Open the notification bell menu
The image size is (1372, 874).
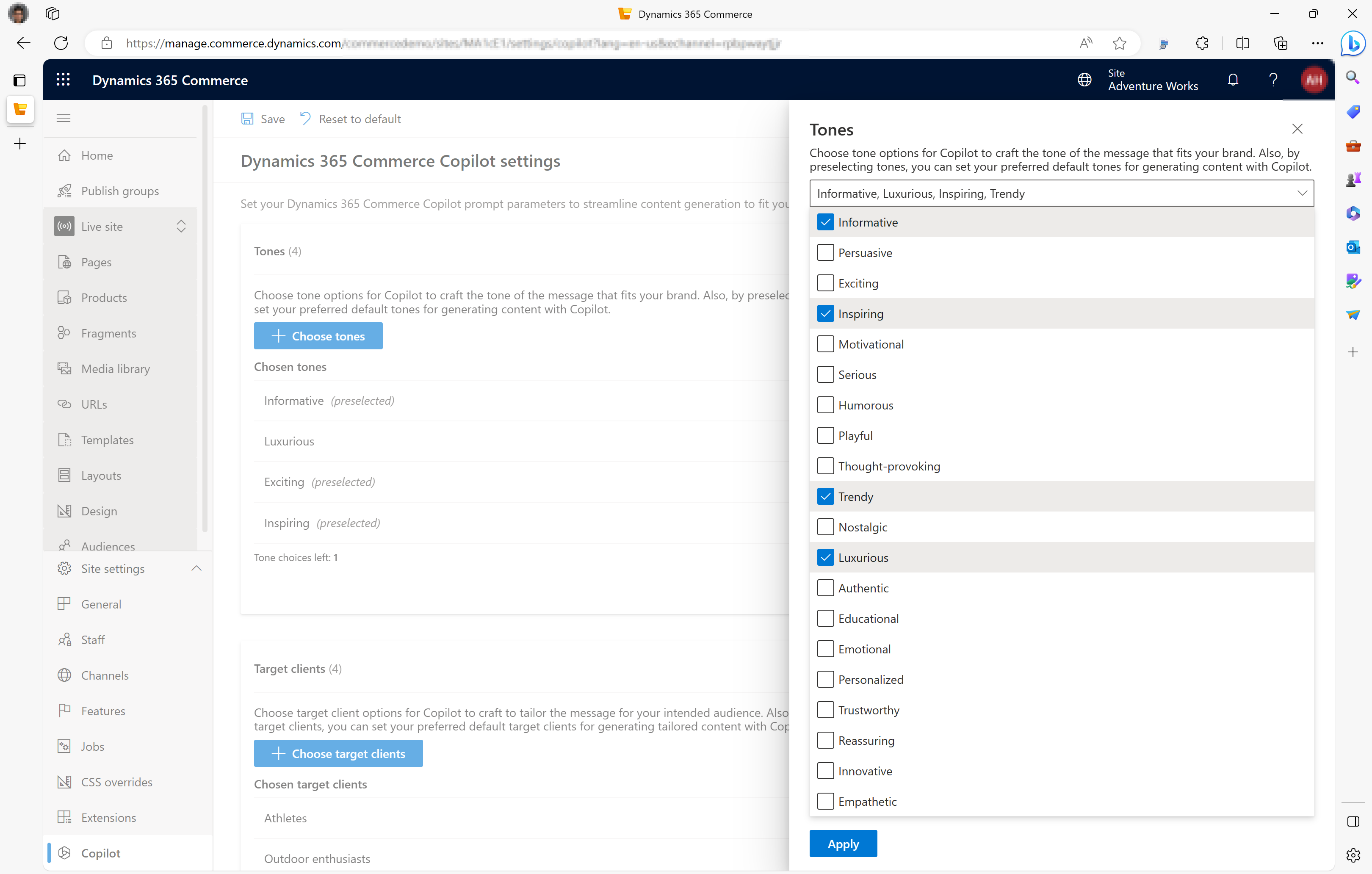pyautogui.click(x=1232, y=79)
